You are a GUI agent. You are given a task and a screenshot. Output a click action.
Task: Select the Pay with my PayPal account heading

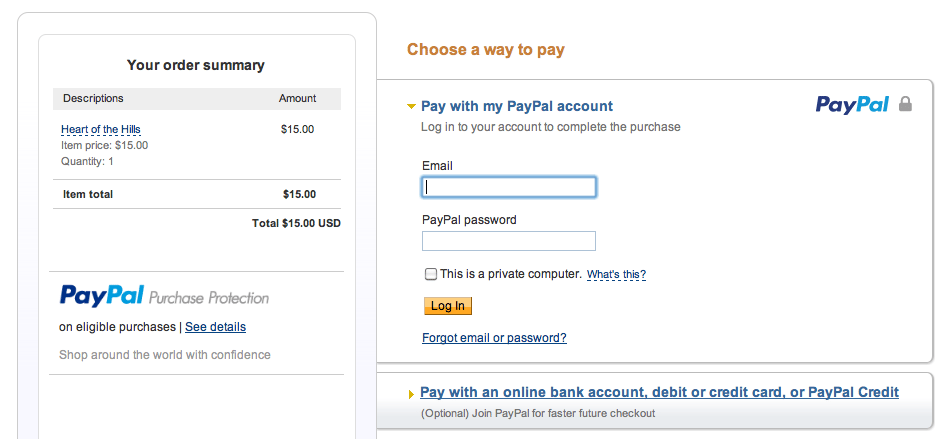coord(517,107)
